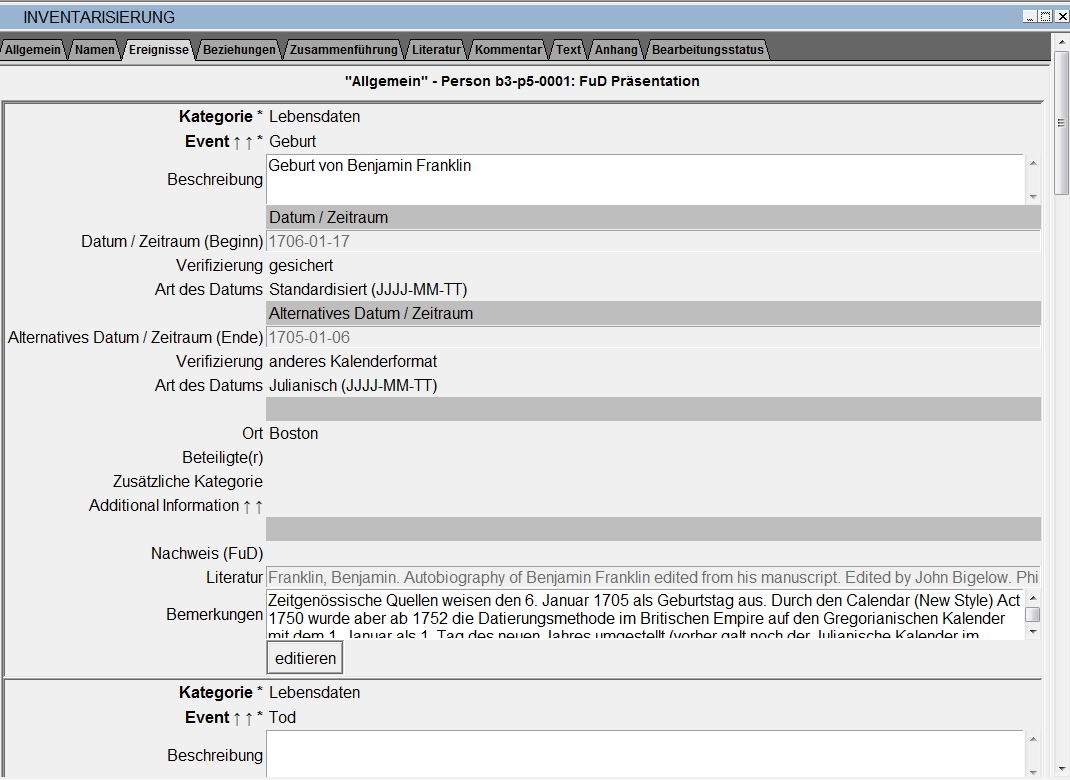This screenshot has height=780, width=1070.
Task: Click the Bemerkungen scrollbar thumb
Action: pyautogui.click(x=1033, y=615)
